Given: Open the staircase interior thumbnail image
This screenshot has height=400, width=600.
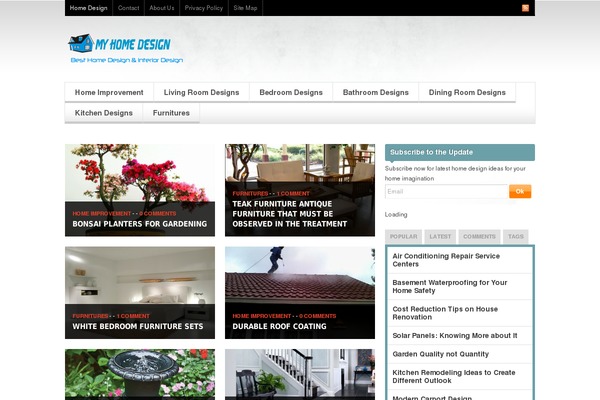Looking at the screenshot, I should pyautogui.click(x=300, y=374).
